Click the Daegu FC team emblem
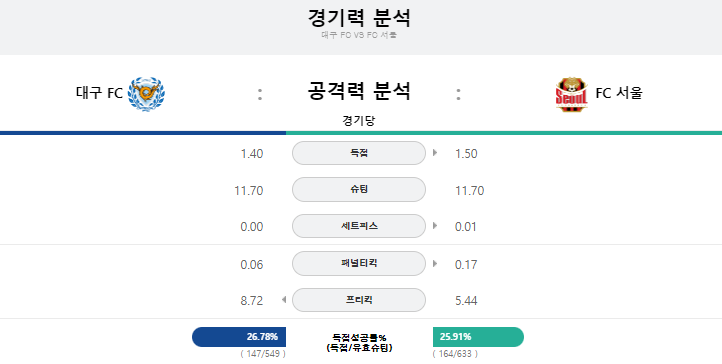This screenshot has height=364, width=722. point(146,94)
